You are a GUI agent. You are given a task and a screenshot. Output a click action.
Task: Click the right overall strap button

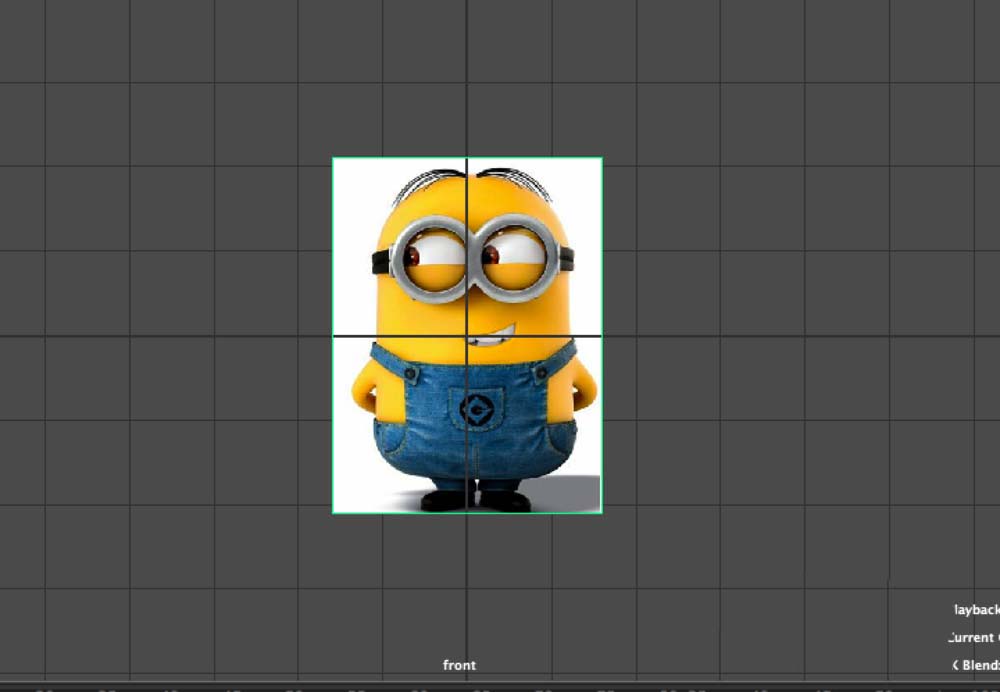(x=541, y=373)
